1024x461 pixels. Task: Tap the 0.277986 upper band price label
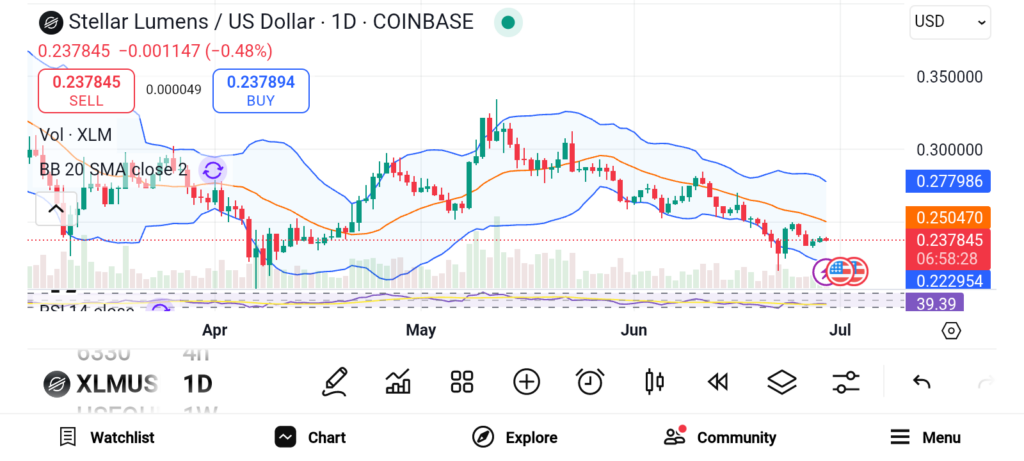948,181
